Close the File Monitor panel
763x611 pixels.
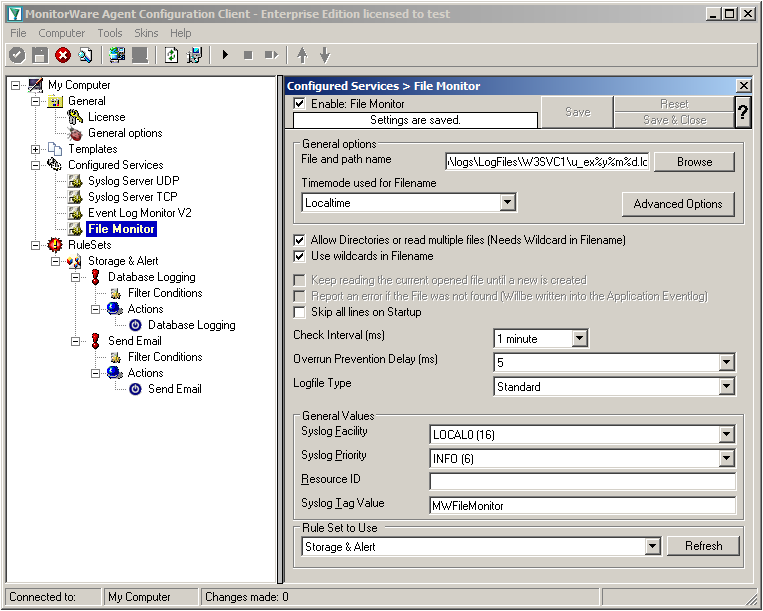(x=744, y=86)
